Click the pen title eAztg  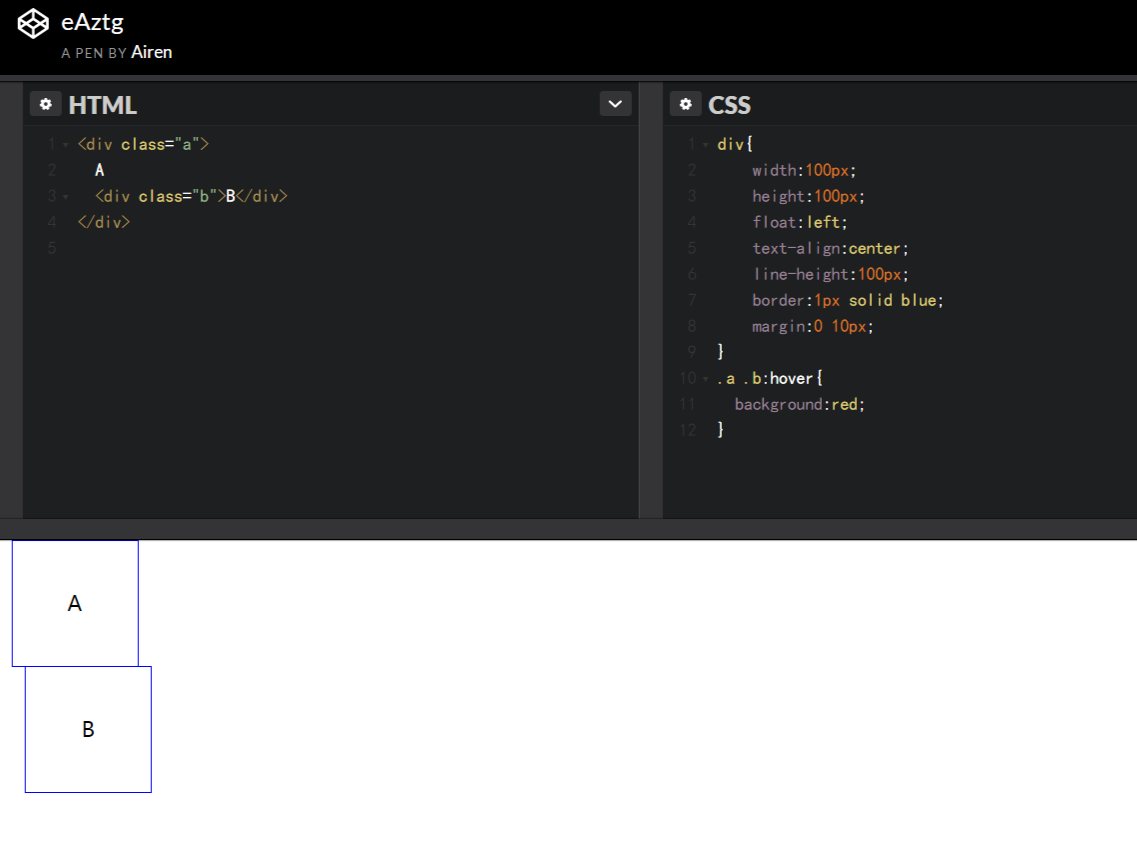click(x=92, y=21)
